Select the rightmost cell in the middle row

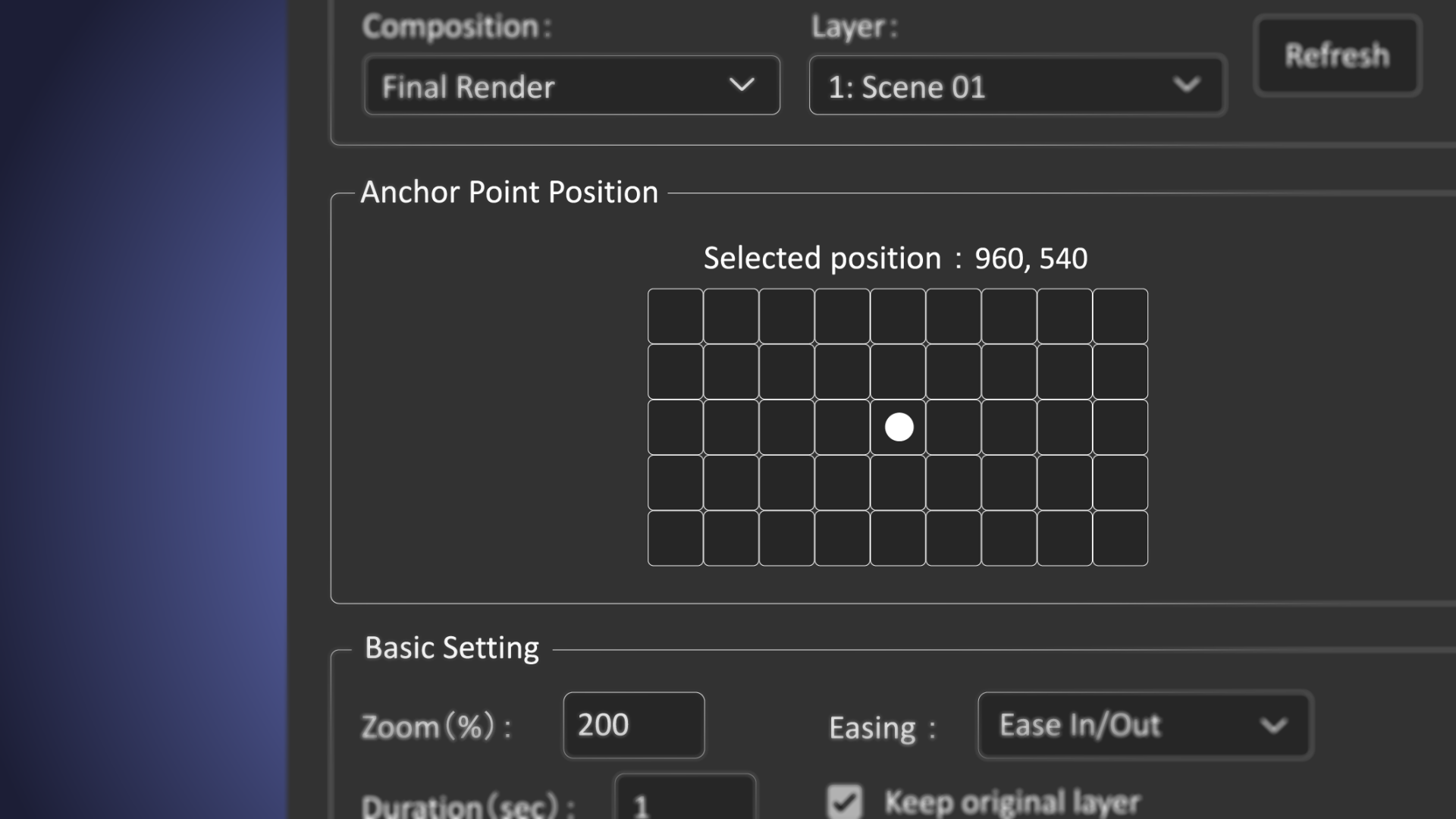click(x=1120, y=427)
